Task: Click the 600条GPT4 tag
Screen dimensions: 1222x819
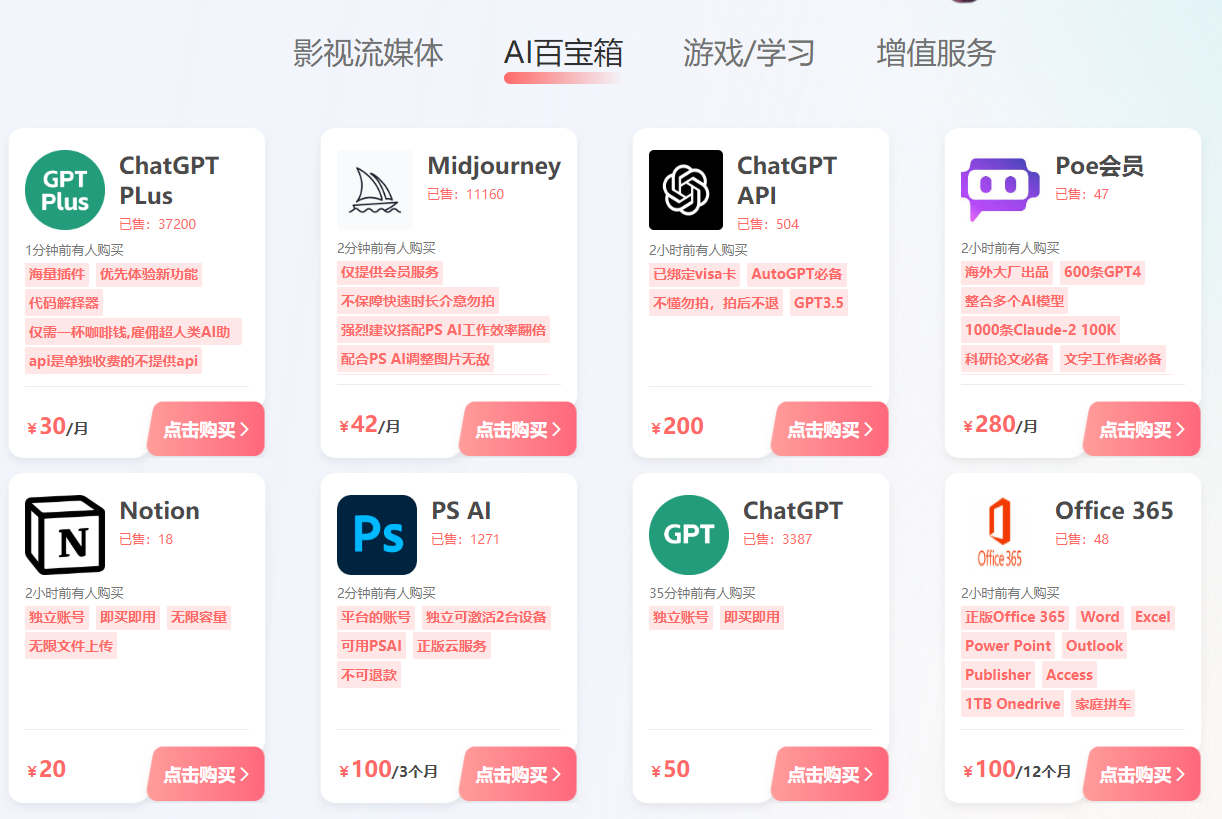Action: click(x=1102, y=272)
